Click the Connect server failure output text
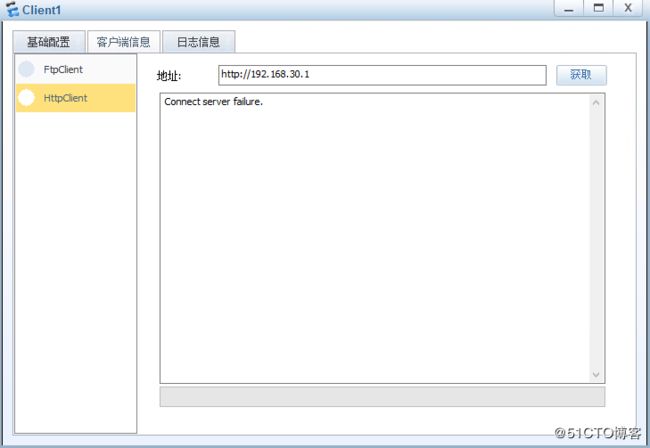 (213, 102)
